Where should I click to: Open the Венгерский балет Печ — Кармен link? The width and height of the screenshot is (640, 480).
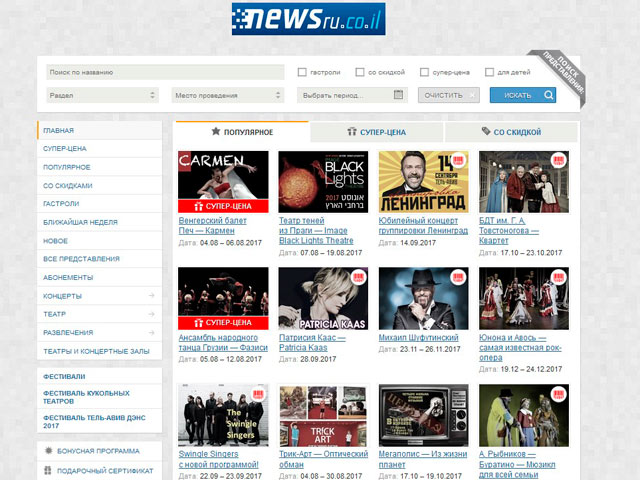pos(213,225)
